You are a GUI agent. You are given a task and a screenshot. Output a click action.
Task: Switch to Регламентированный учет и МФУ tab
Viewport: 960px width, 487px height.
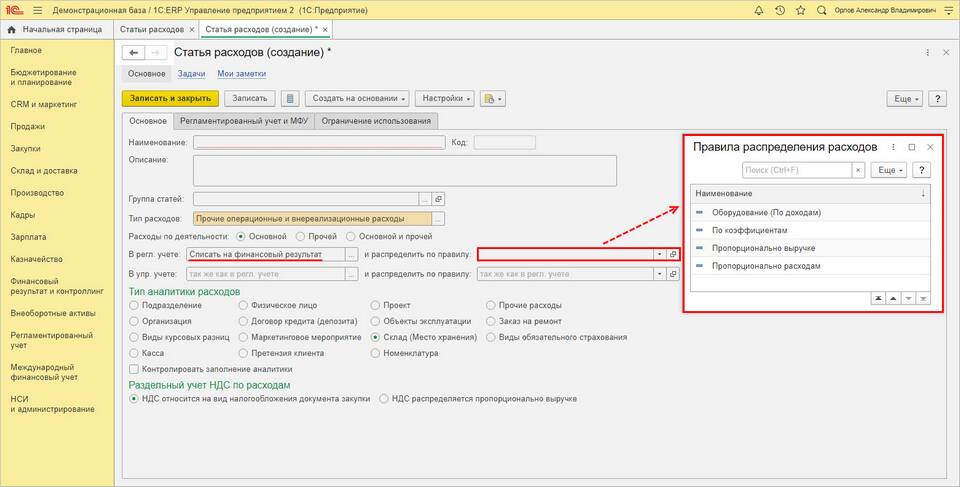(x=243, y=121)
